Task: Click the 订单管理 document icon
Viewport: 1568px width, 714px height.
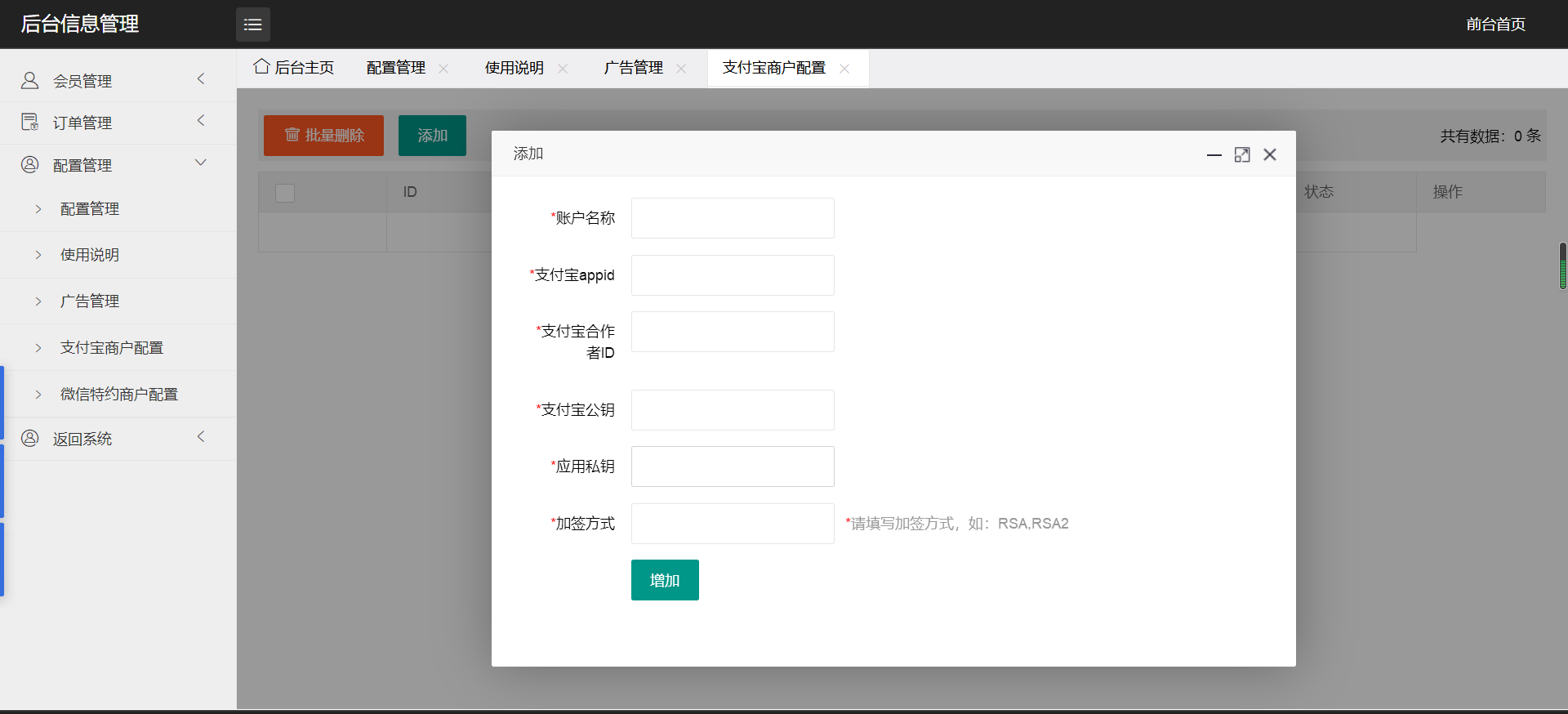Action: click(x=30, y=122)
